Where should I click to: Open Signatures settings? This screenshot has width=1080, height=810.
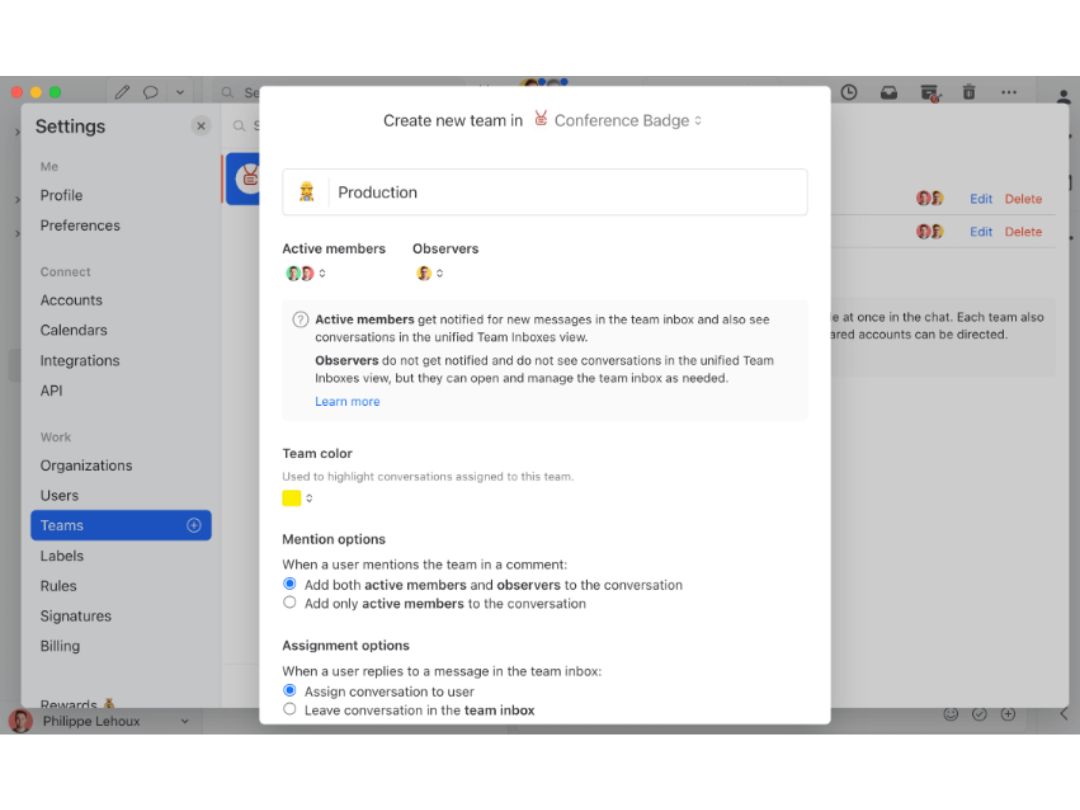pos(76,616)
